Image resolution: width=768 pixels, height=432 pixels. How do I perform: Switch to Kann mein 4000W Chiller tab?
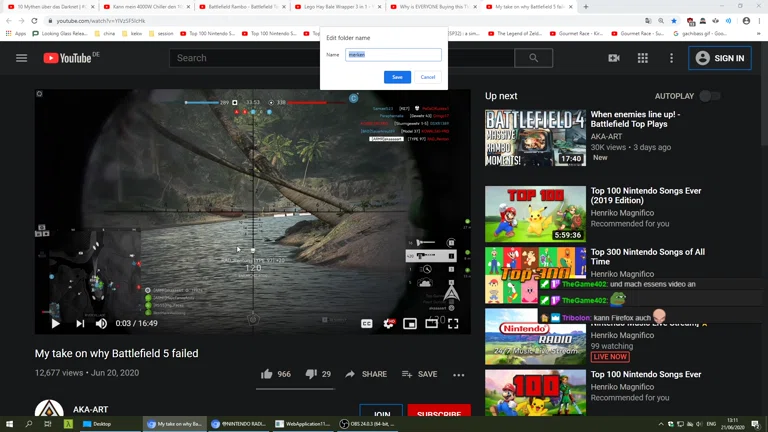(x=146, y=7)
